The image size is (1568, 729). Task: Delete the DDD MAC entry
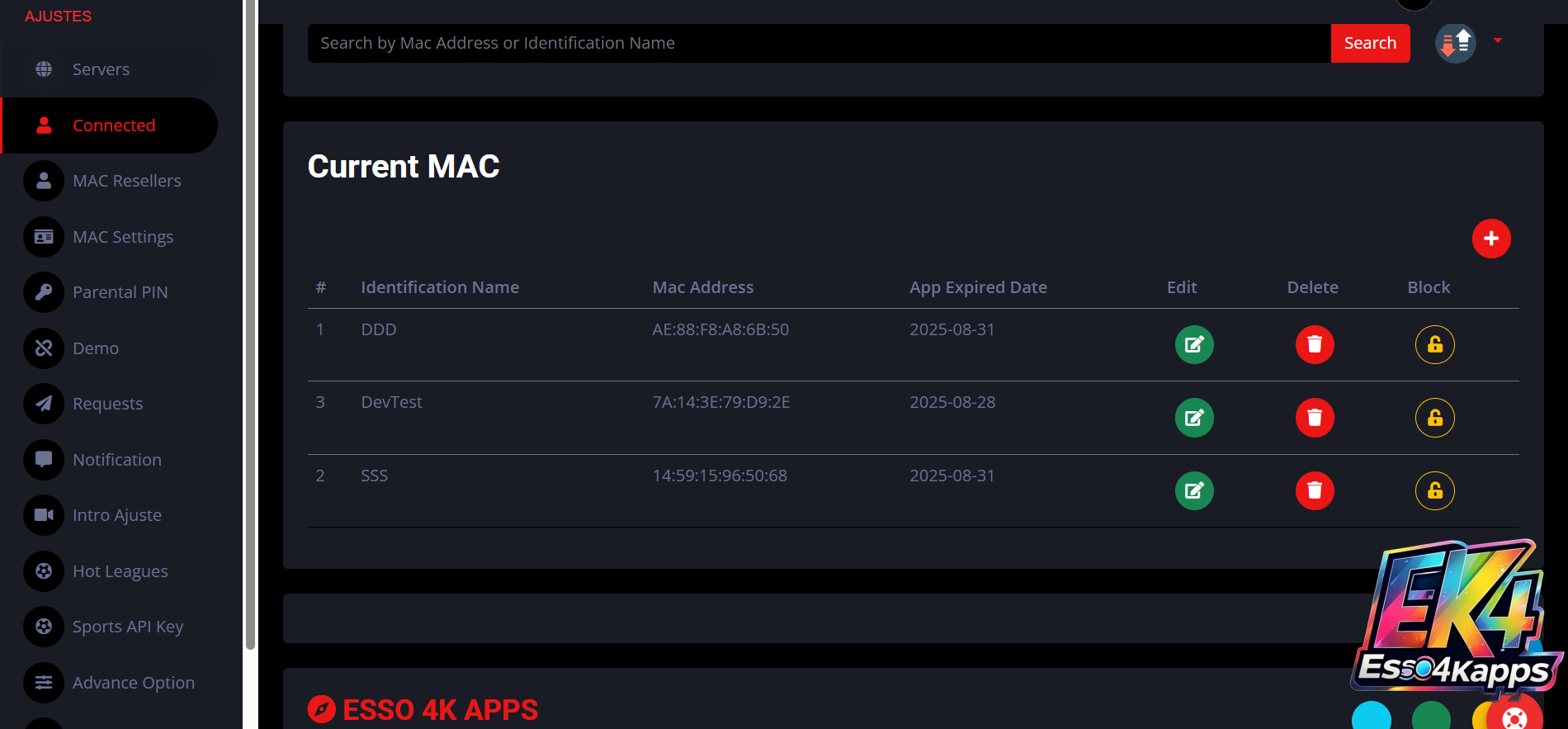(1314, 344)
